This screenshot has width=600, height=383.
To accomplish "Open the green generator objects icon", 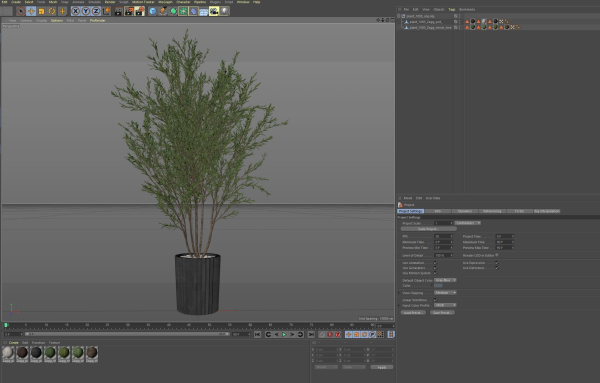I will pyautogui.click(x=173, y=11).
